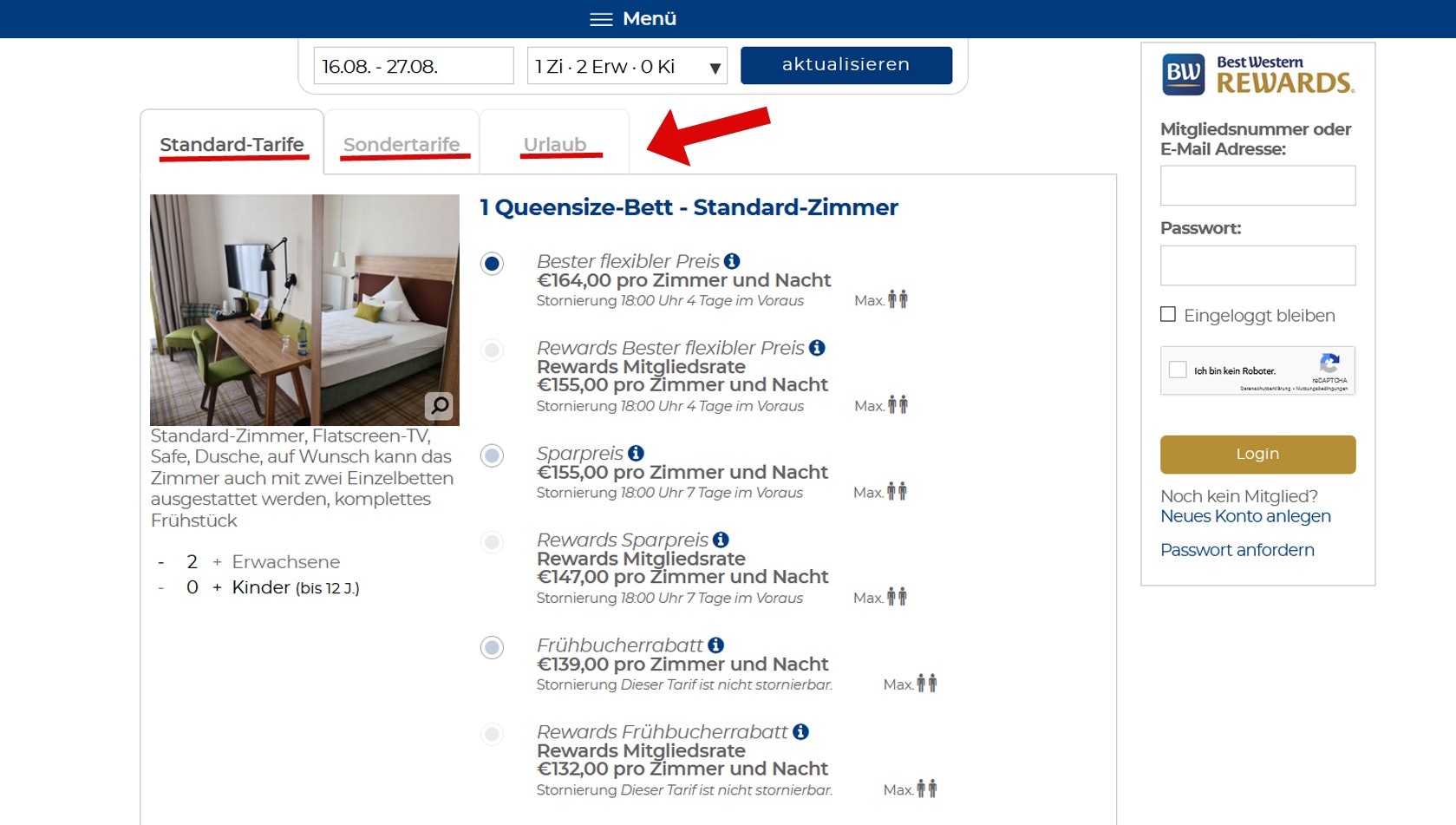The width and height of the screenshot is (1456, 825).
Task: Click the info icon beside Bester flexibler Preis
Action: tap(735, 260)
